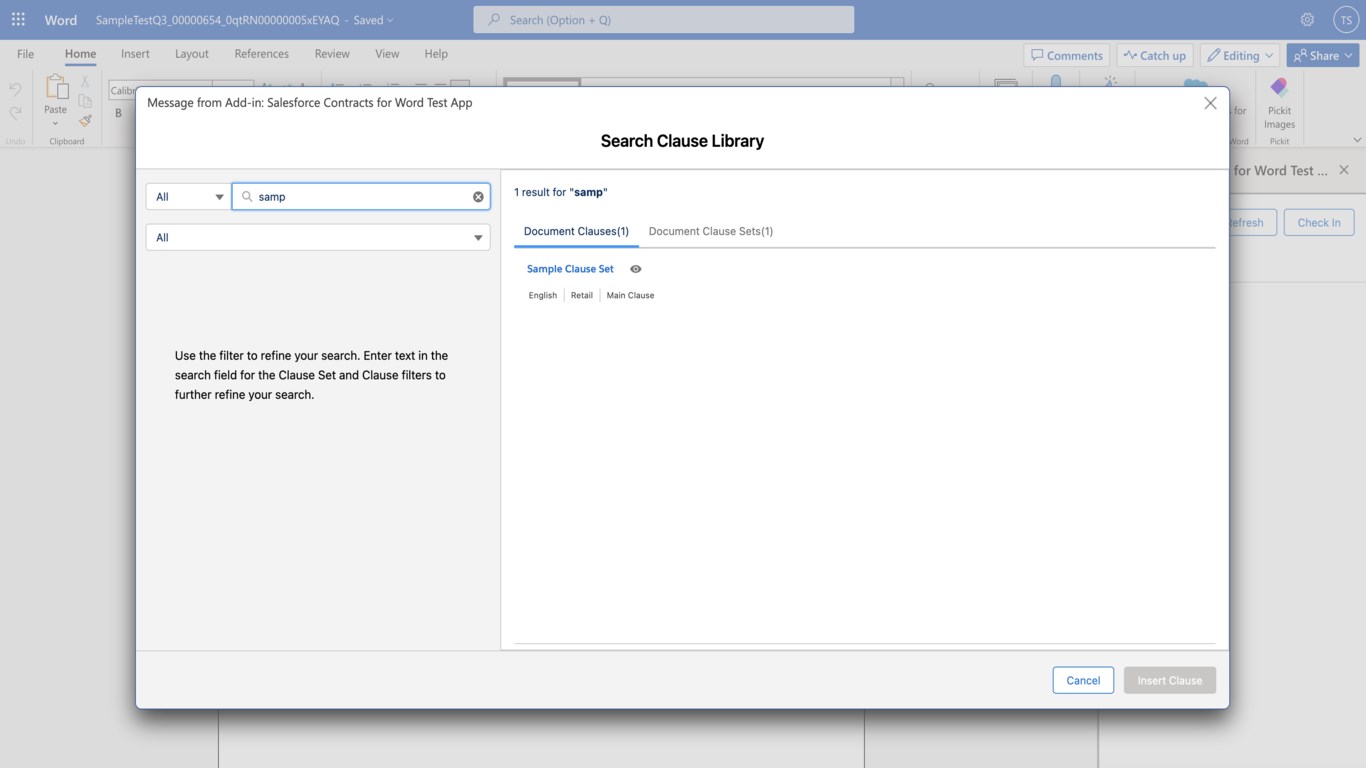The width and height of the screenshot is (1366, 768).
Task: Open the Layout ribbon tab
Action: [x=191, y=54]
